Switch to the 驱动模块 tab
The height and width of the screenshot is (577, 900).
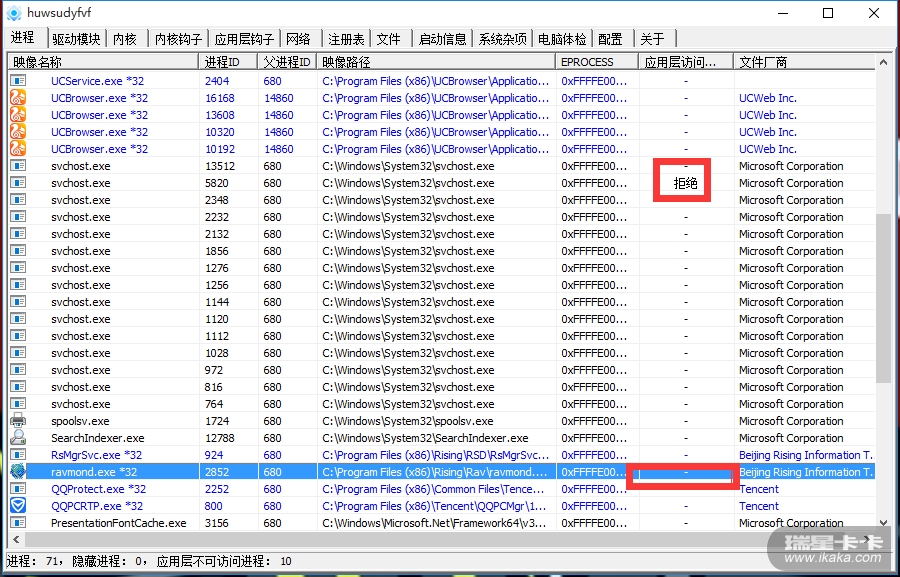75,39
